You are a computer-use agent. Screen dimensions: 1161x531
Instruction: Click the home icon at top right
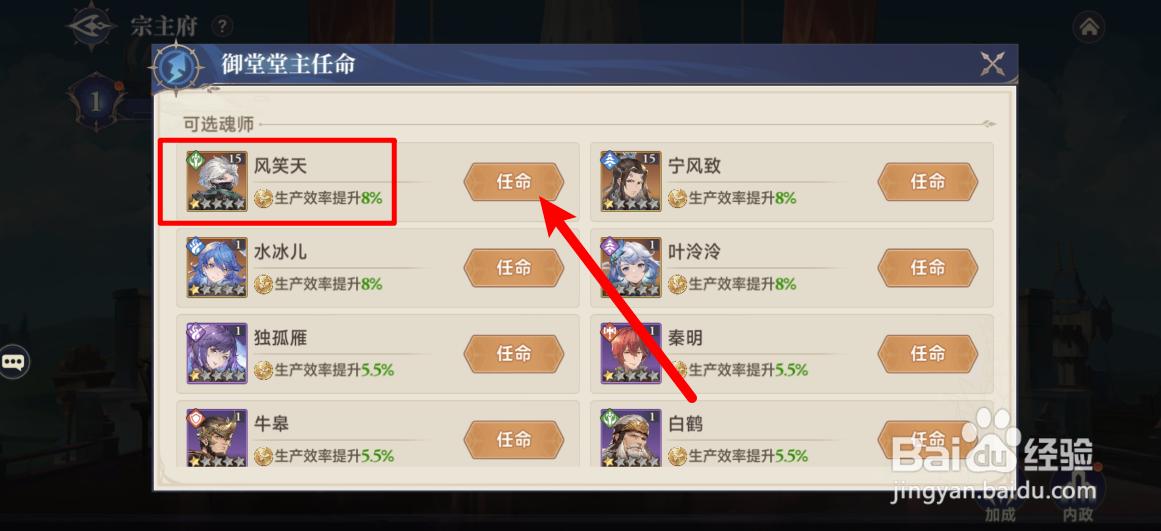(1088, 28)
